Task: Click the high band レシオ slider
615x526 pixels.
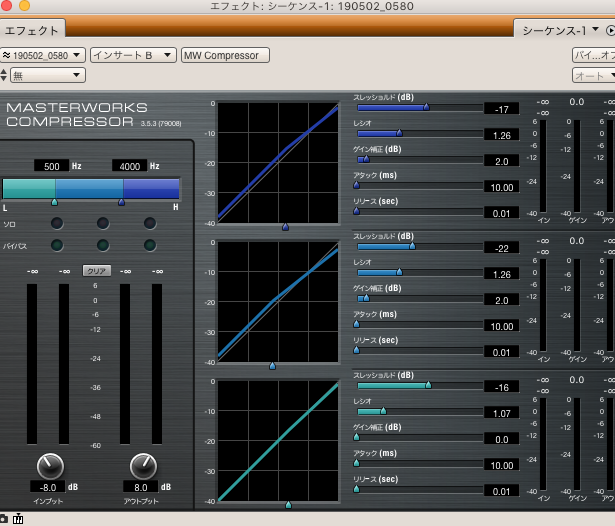Action: tap(420, 133)
